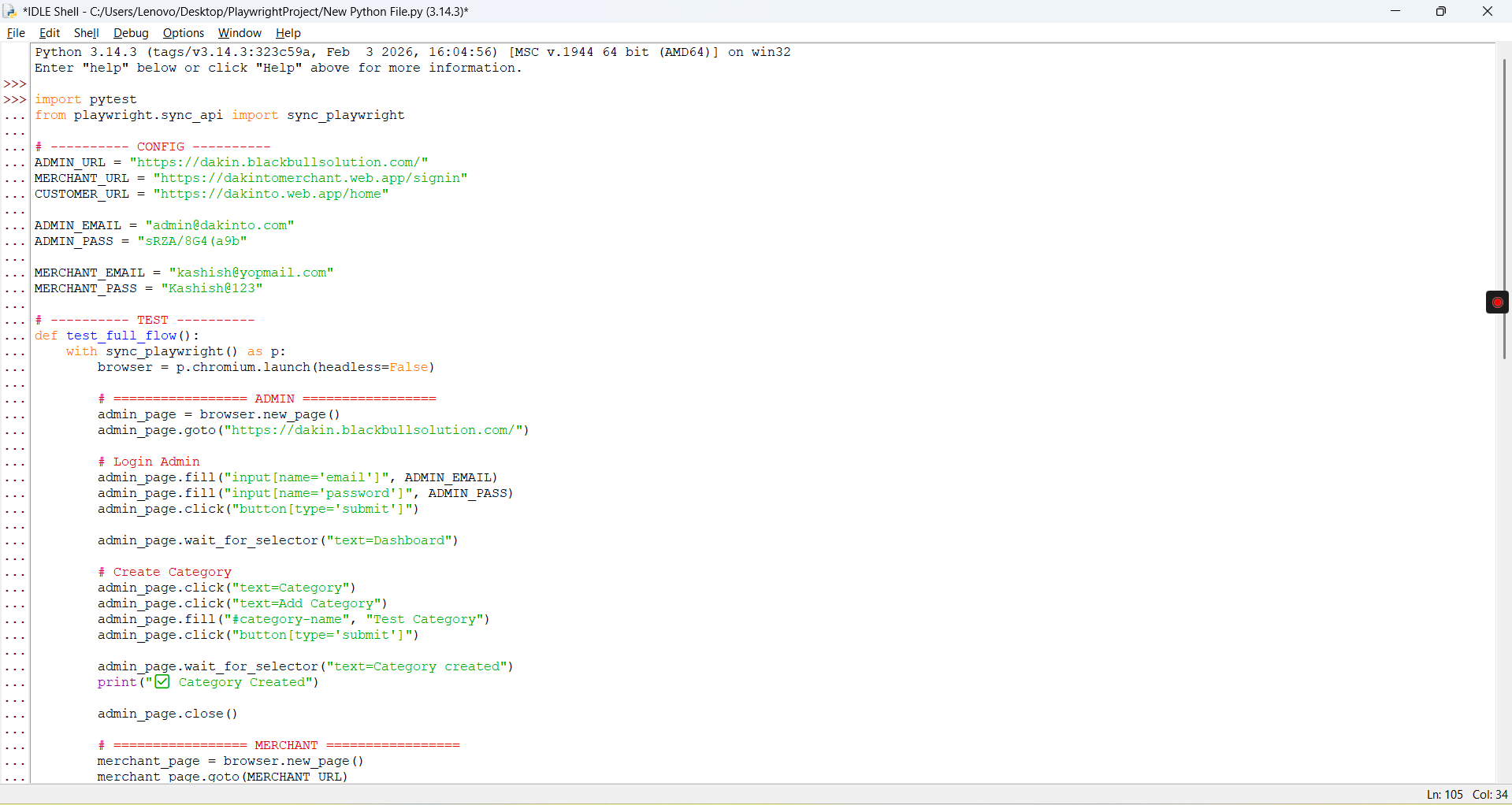Click the line number indicator Ln: 105
This screenshot has height=805, width=1512.
pos(1444,795)
